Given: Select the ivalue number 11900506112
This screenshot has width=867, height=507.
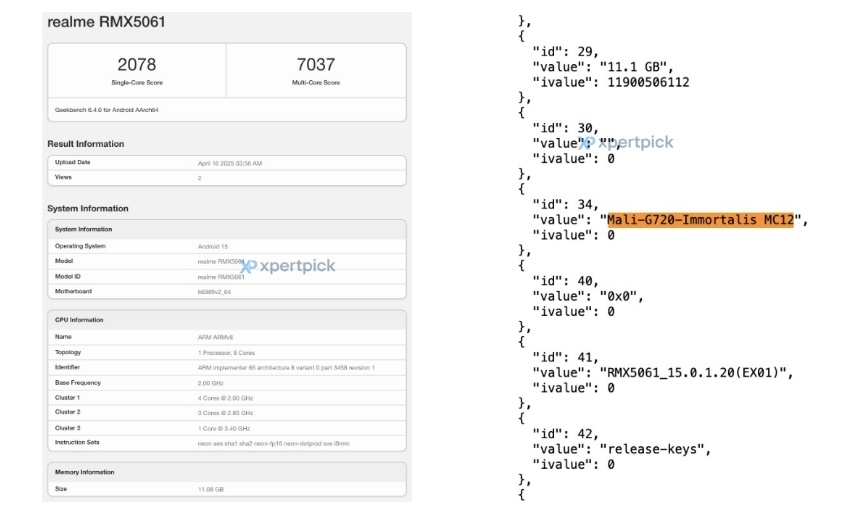Looking at the screenshot, I should click(x=649, y=82).
